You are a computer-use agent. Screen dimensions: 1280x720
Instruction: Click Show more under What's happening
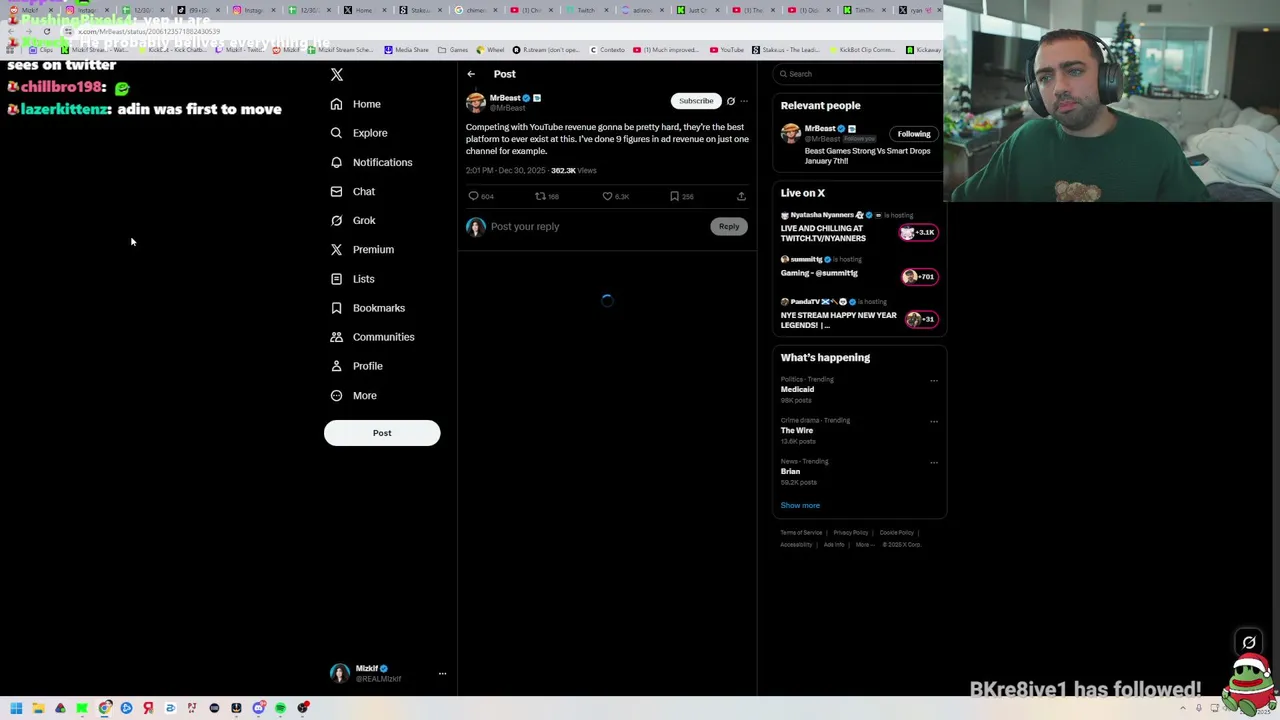800,505
